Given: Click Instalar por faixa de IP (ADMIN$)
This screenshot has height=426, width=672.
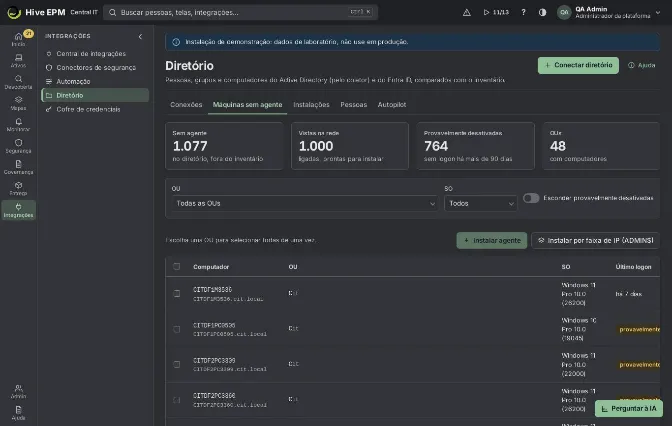Looking at the screenshot, I should [x=595, y=240].
